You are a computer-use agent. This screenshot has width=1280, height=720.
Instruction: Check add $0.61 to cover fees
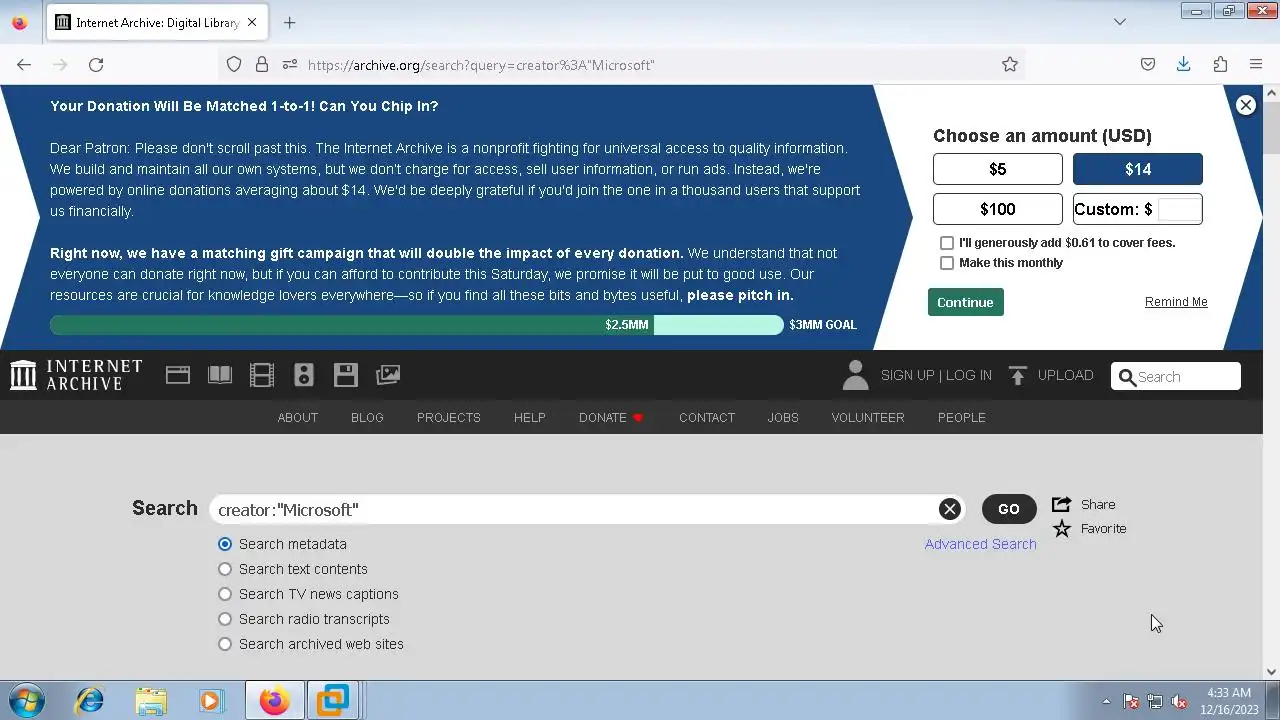(947, 243)
